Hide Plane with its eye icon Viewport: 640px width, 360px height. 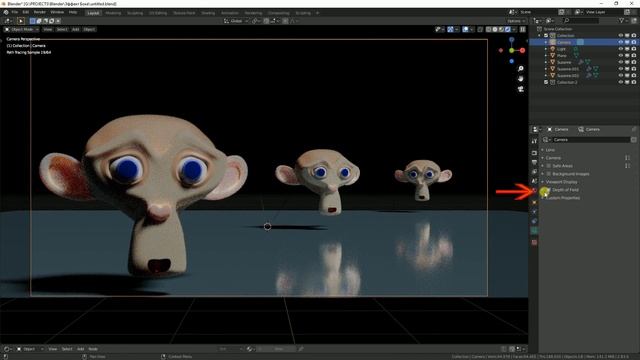(620, 56)
